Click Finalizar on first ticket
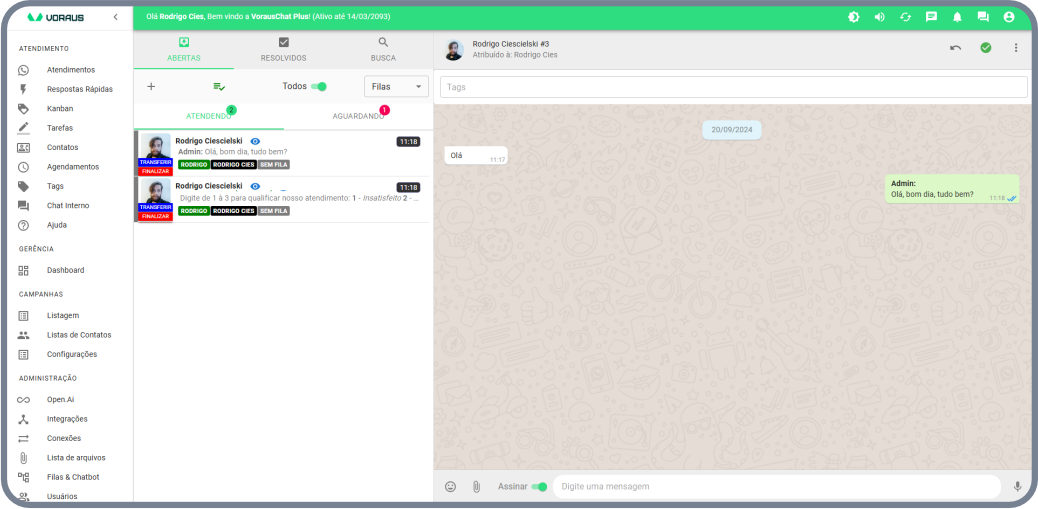 [x=155, y=171]
